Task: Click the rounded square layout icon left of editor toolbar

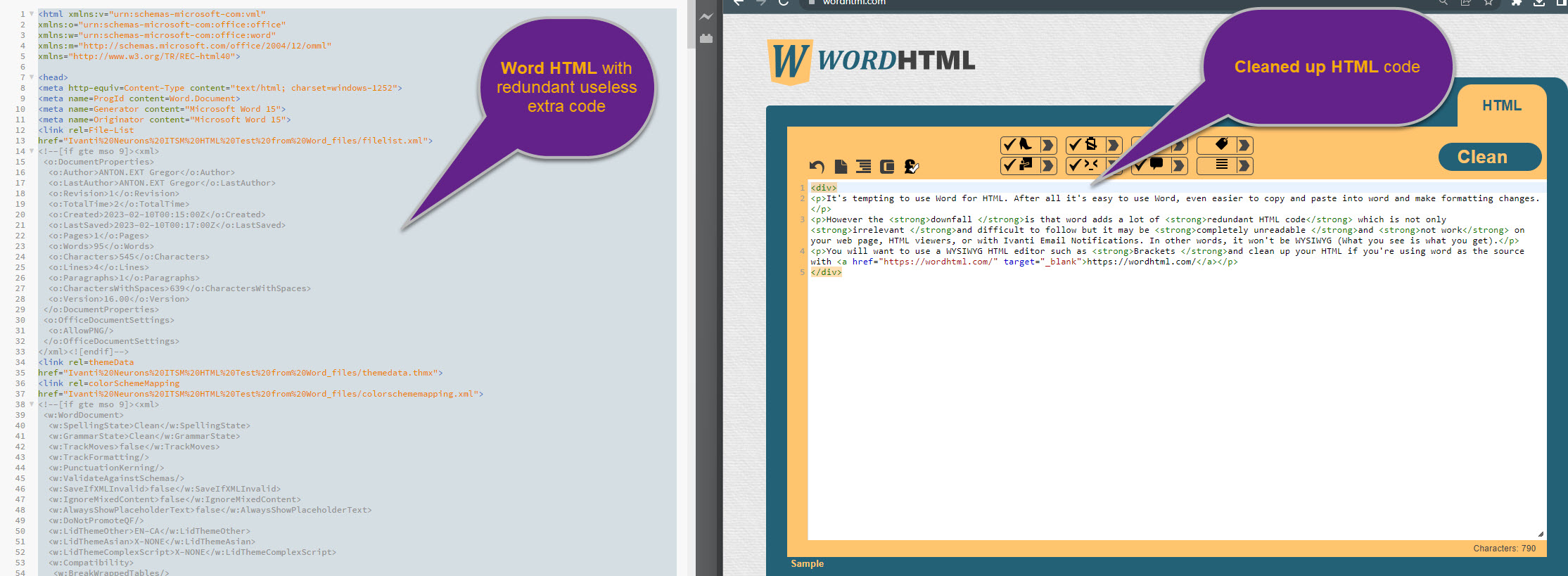Action: [887, 167]
